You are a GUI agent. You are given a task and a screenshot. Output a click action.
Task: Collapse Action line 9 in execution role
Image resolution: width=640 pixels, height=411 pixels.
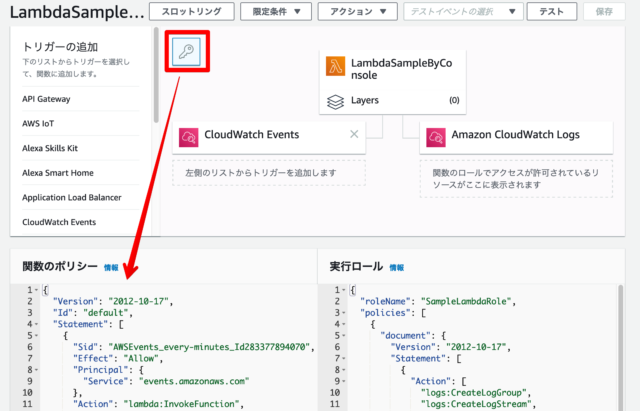[x=343, y=381]
